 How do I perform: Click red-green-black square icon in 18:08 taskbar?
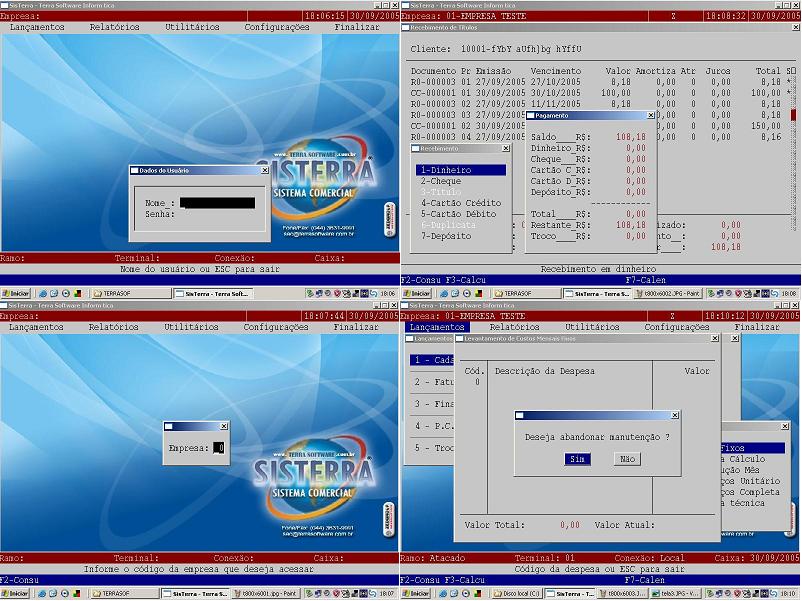(478, 294)
